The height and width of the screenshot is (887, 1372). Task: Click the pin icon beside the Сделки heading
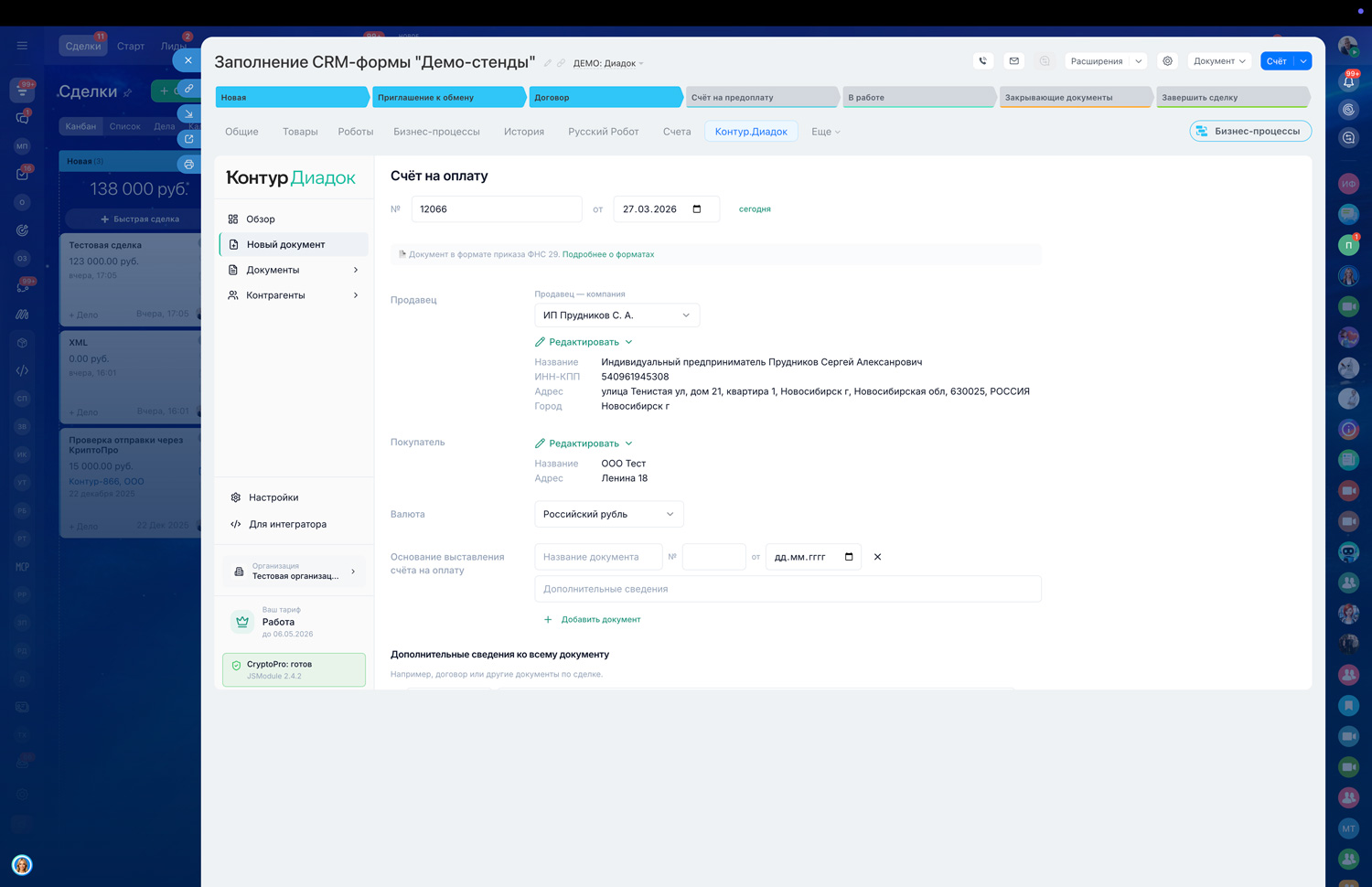(128, 92)
